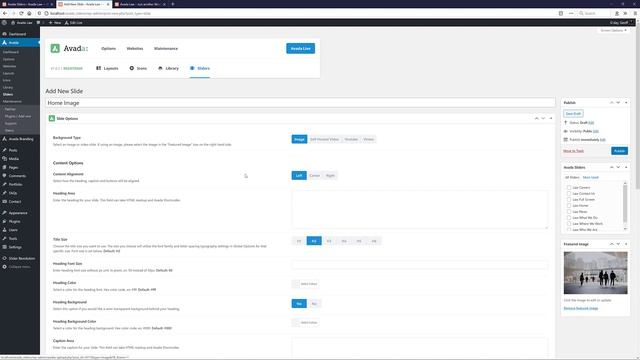Click the blue Publish button
The width and height of the screenshot is (640, 360).
[x=619, y=151]
